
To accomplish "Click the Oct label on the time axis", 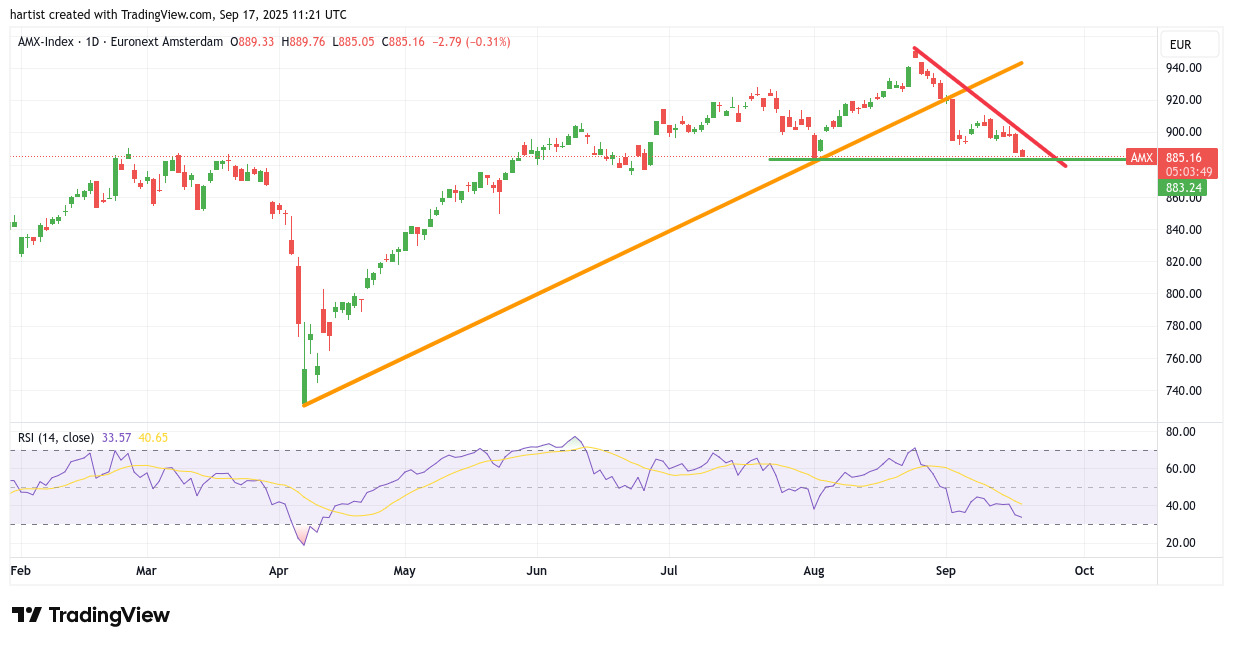I will (1084, 571).
